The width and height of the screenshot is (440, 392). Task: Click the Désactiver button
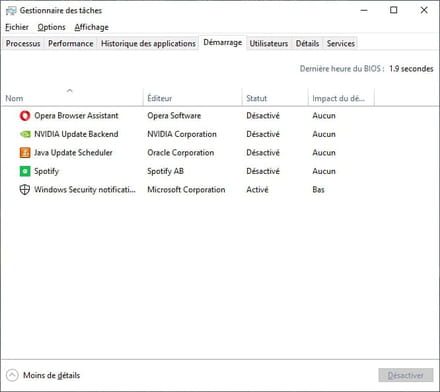(x=406, y=375)
